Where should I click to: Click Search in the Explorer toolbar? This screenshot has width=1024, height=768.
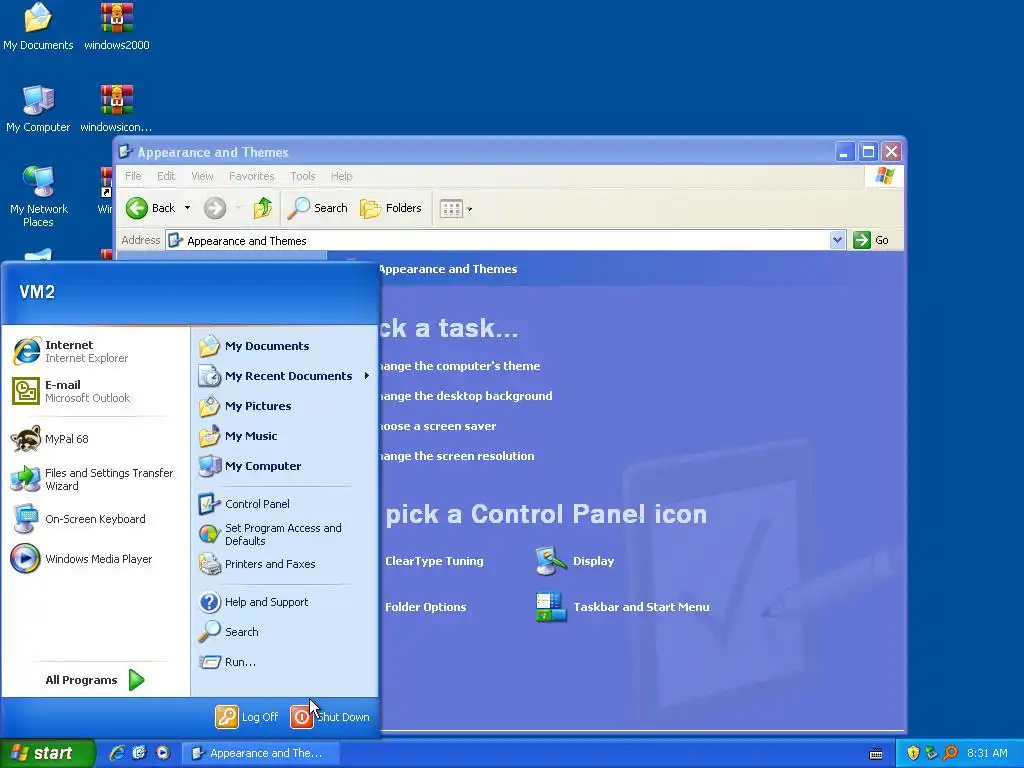318,208
